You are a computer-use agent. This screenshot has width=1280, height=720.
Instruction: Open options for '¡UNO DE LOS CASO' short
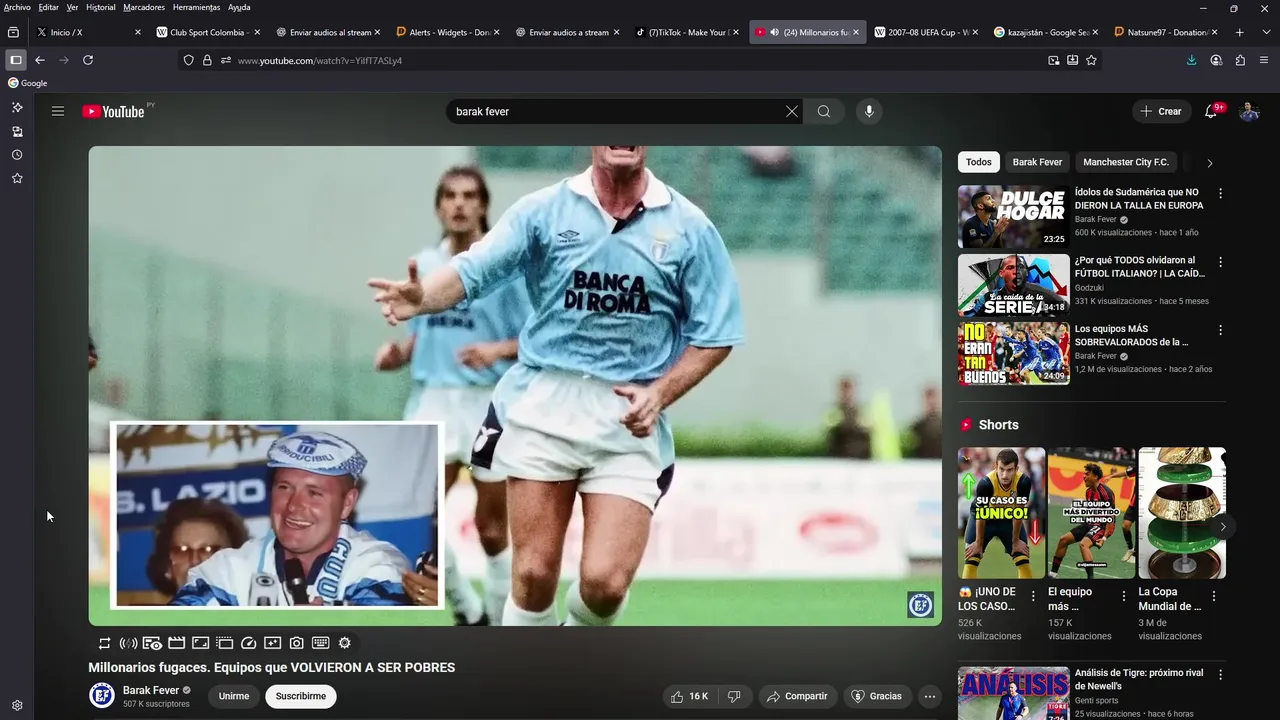coord(1034,596)
